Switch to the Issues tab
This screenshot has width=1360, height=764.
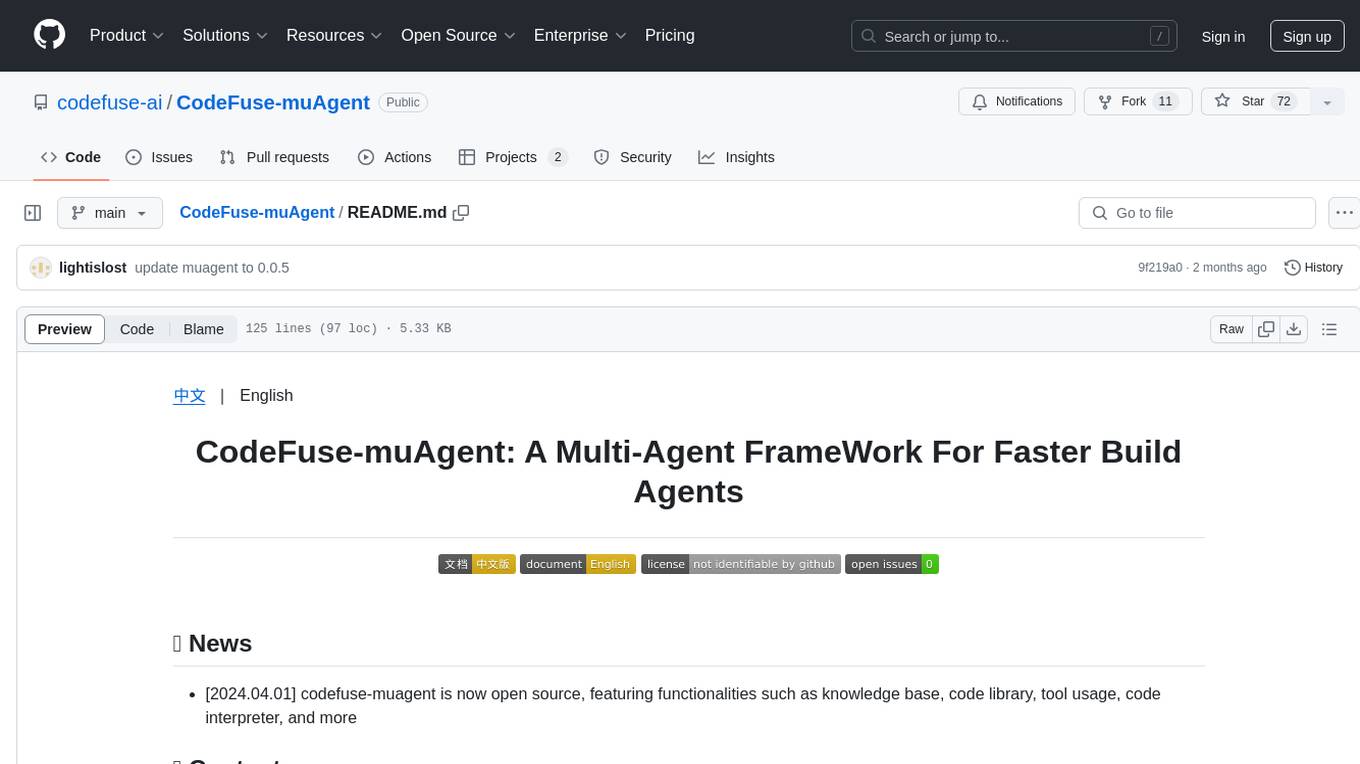159,157
